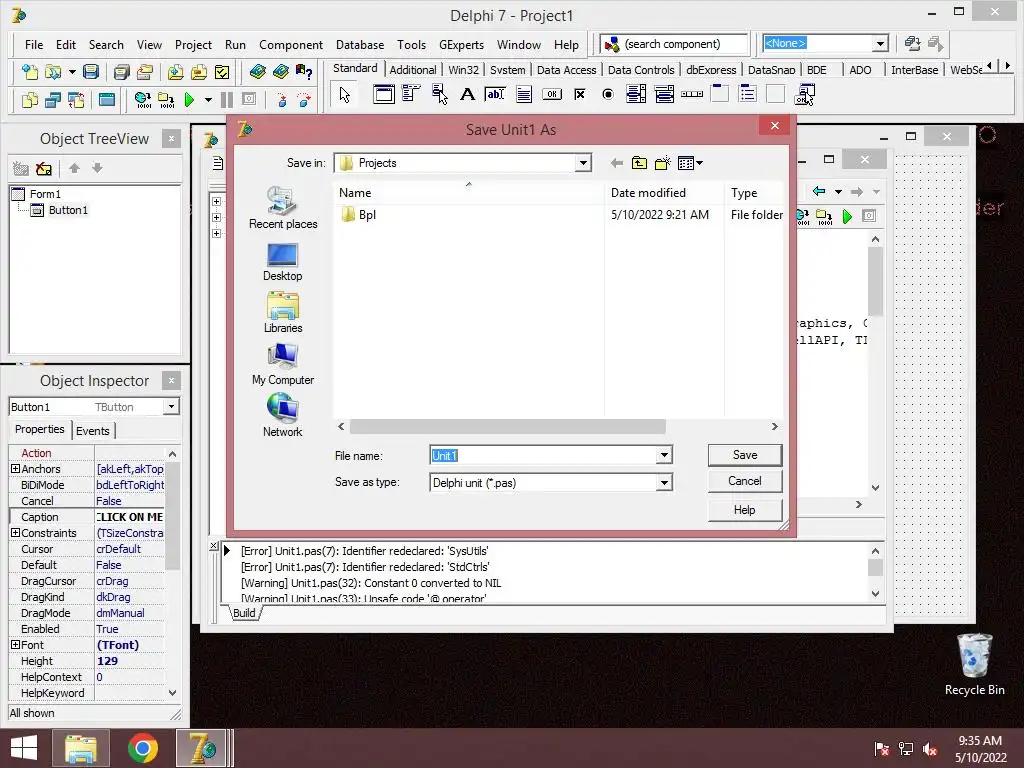This screenshot has width=1024, height=768.
Task: Click the Save button
Action: coord(744,455)
